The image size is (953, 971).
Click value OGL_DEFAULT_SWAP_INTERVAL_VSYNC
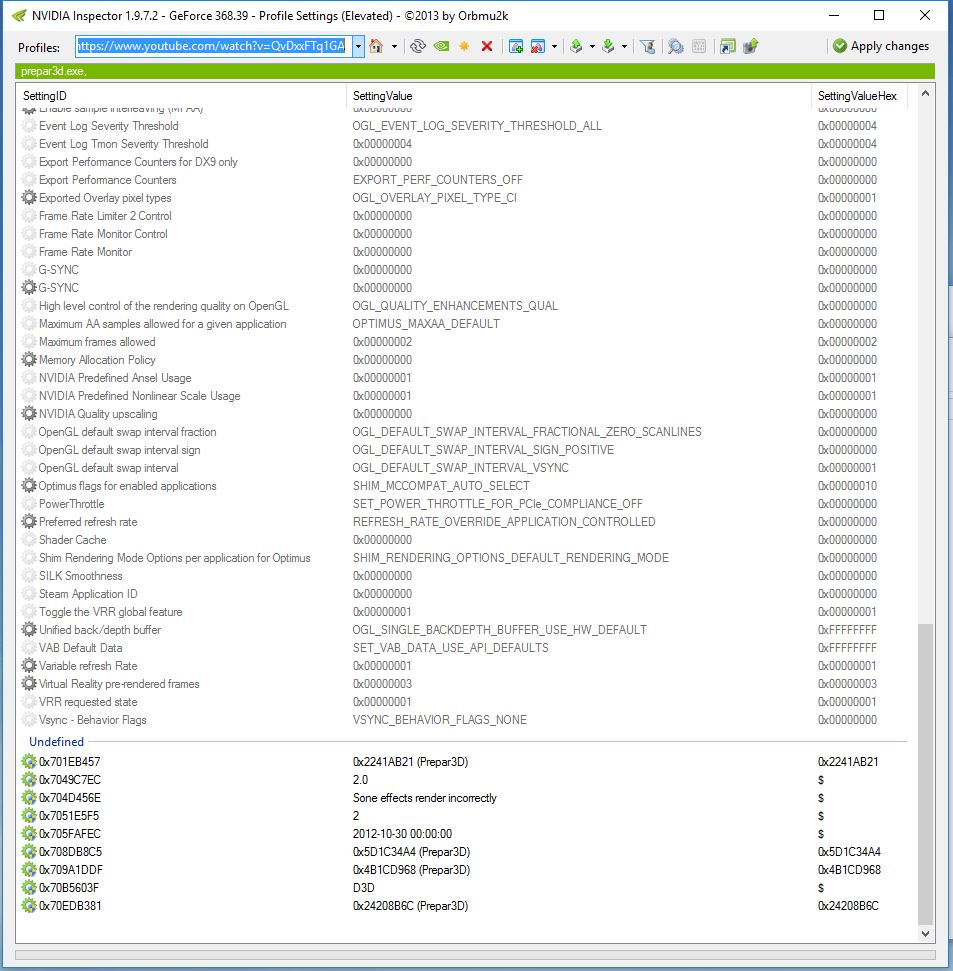[460, 468]
